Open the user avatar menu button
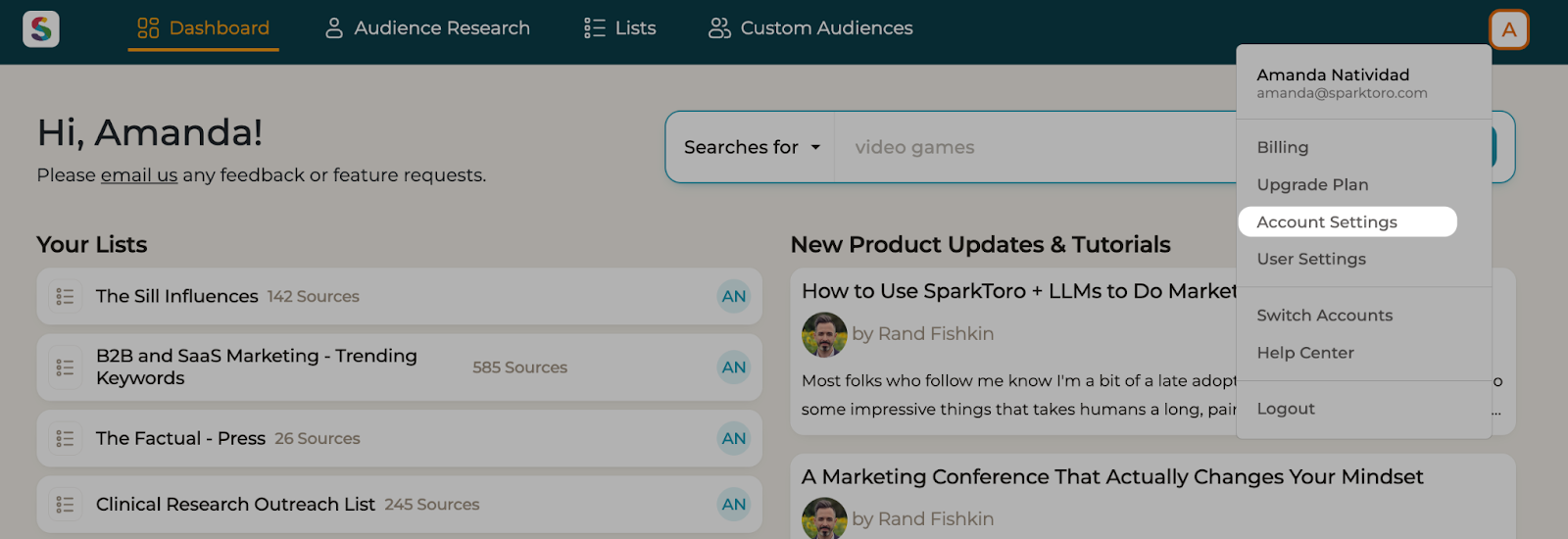The image size is (1568, 539). pos(1509,29)
